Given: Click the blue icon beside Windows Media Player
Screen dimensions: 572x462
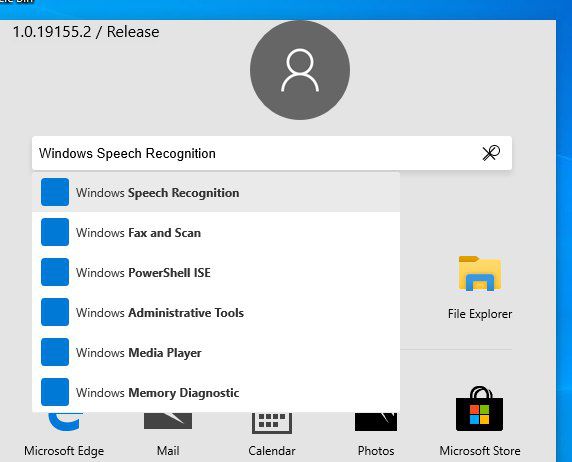Looking at the screenshot, I should coord(55,352).
